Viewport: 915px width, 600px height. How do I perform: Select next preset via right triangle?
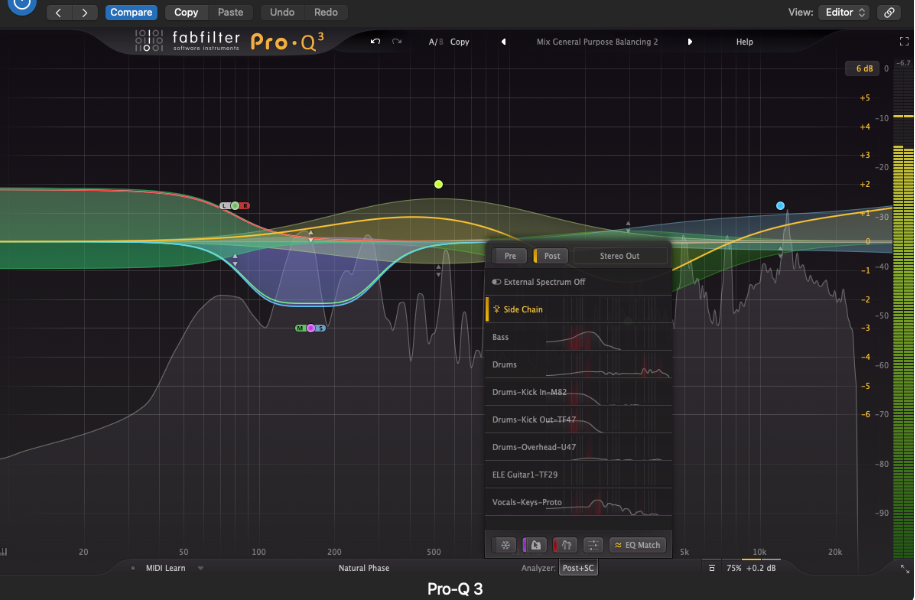(x=690, y=42)
